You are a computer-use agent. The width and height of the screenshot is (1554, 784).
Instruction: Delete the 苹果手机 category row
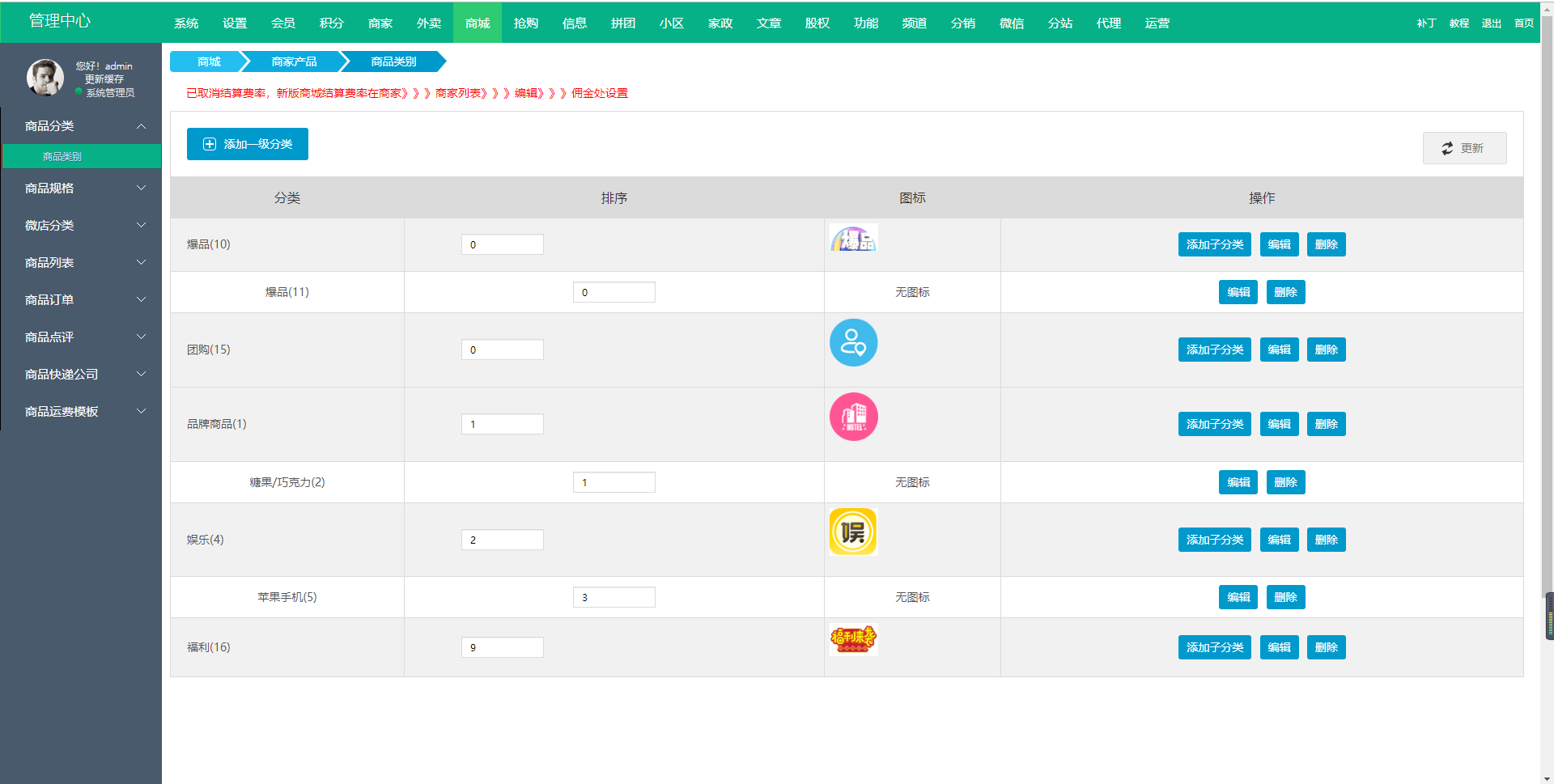tap(1285, 597)
